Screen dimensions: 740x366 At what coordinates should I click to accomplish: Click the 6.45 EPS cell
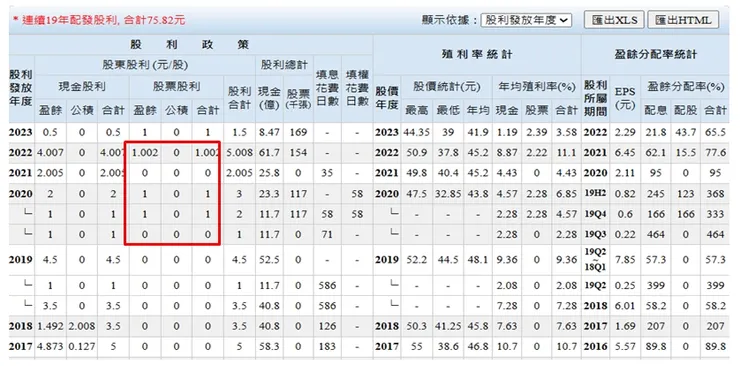coord(625,153)
